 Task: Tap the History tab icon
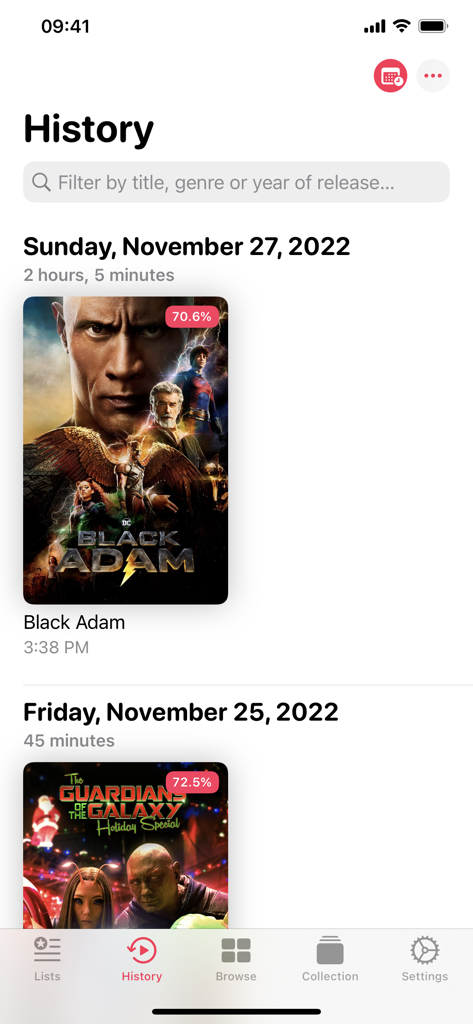[142, 950]
